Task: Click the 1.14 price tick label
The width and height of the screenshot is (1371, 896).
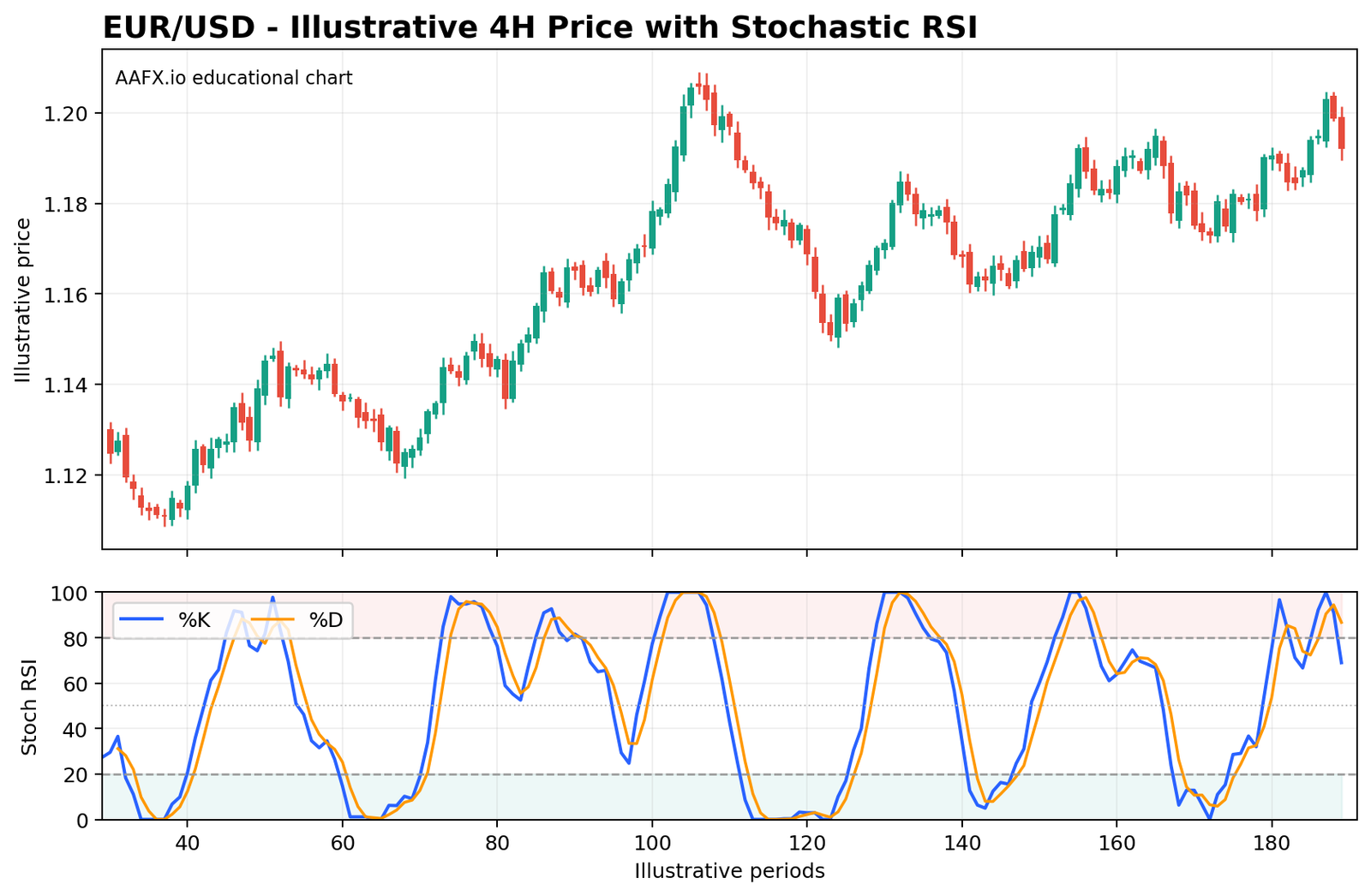Action: coord(67,385)
